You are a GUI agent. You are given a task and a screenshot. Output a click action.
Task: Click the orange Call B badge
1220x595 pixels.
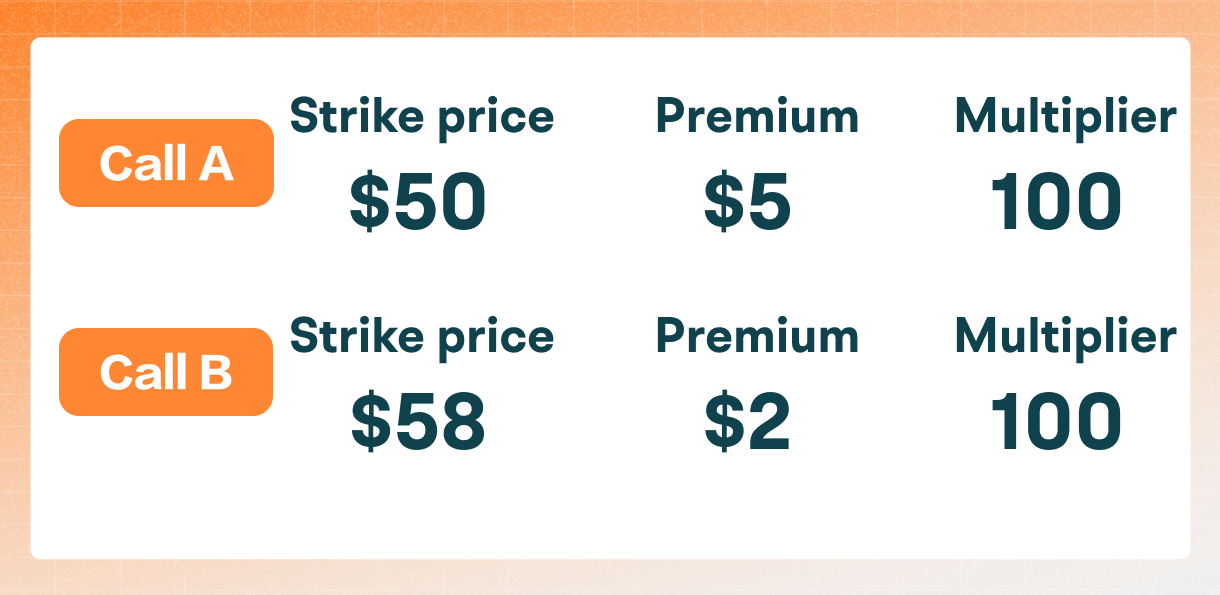coord(166,372)
